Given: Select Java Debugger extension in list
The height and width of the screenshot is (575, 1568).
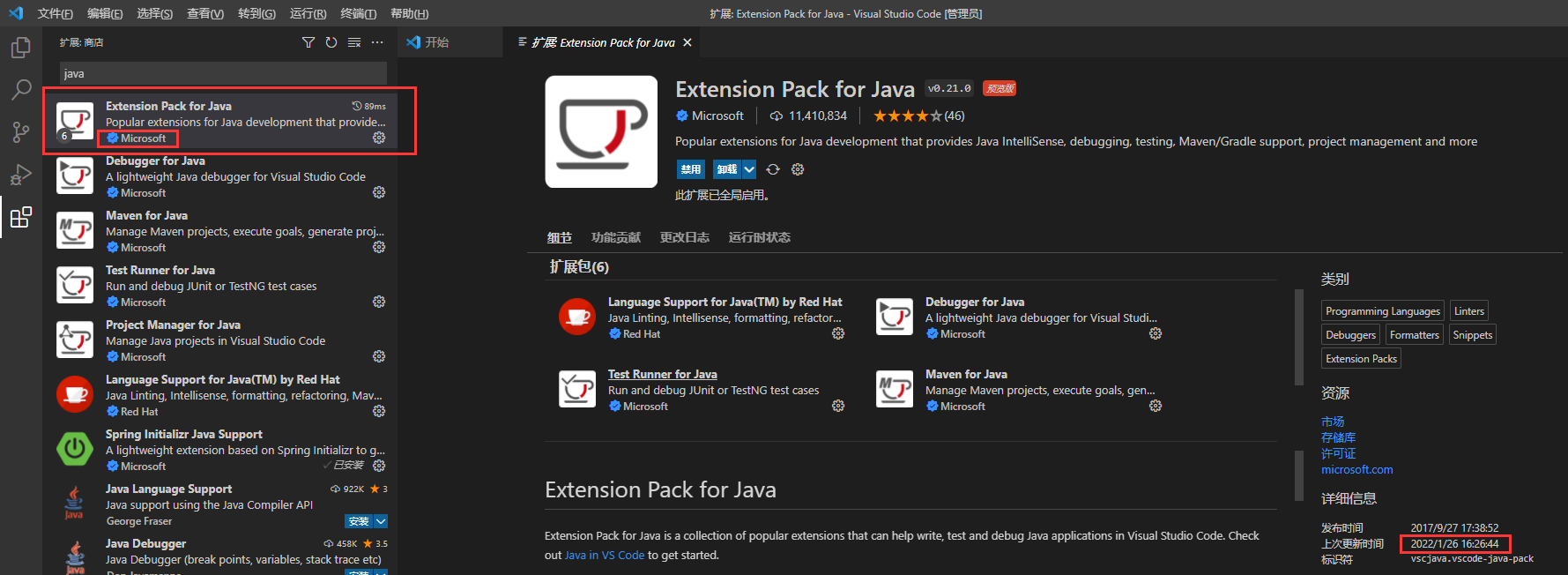Looking at the screenshot, I should (220, 556).
